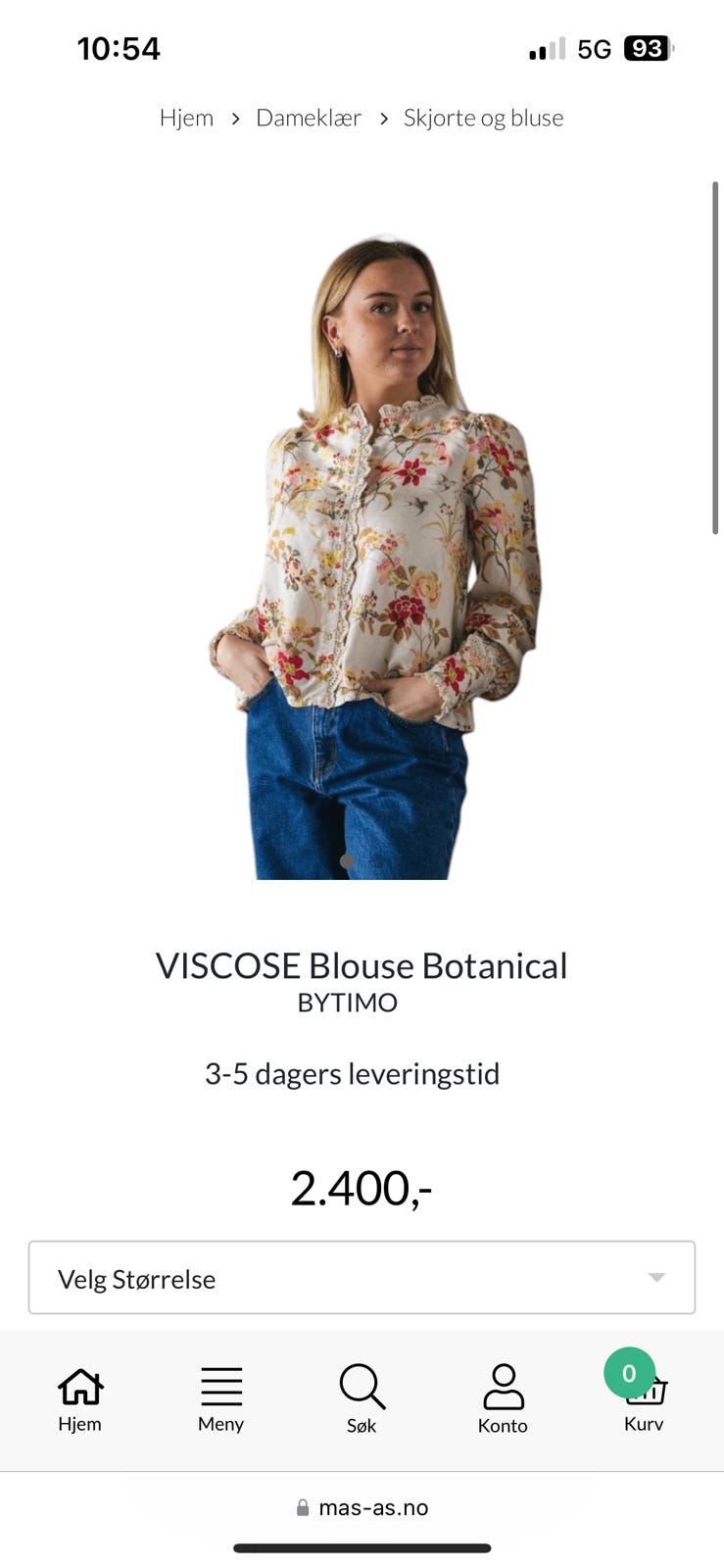Screen dimensions: 724x1568
Task: Open Skjorte og bluse breadcrumb category
Action: (x=483, y=118)
